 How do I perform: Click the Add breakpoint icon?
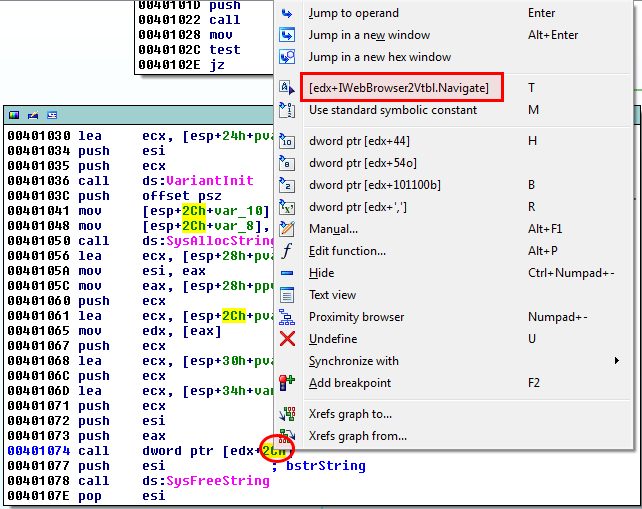[288, 383]
